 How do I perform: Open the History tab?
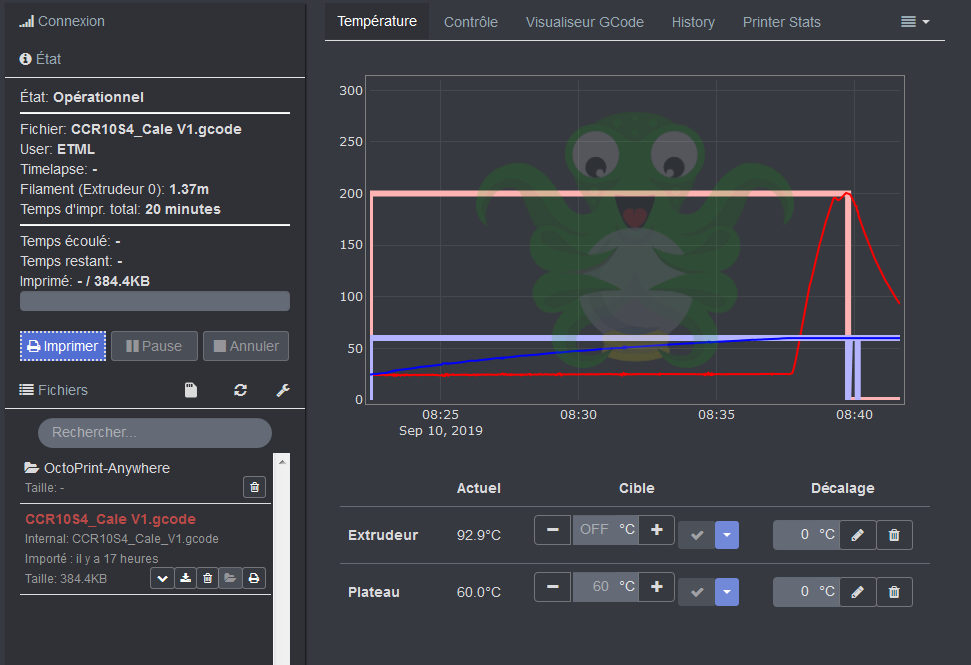(693, 22)
